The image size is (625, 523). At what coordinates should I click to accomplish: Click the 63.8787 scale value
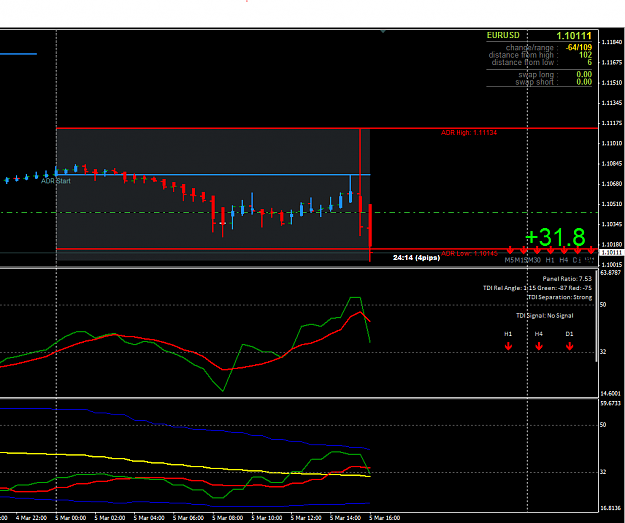[x=610, y=273]
